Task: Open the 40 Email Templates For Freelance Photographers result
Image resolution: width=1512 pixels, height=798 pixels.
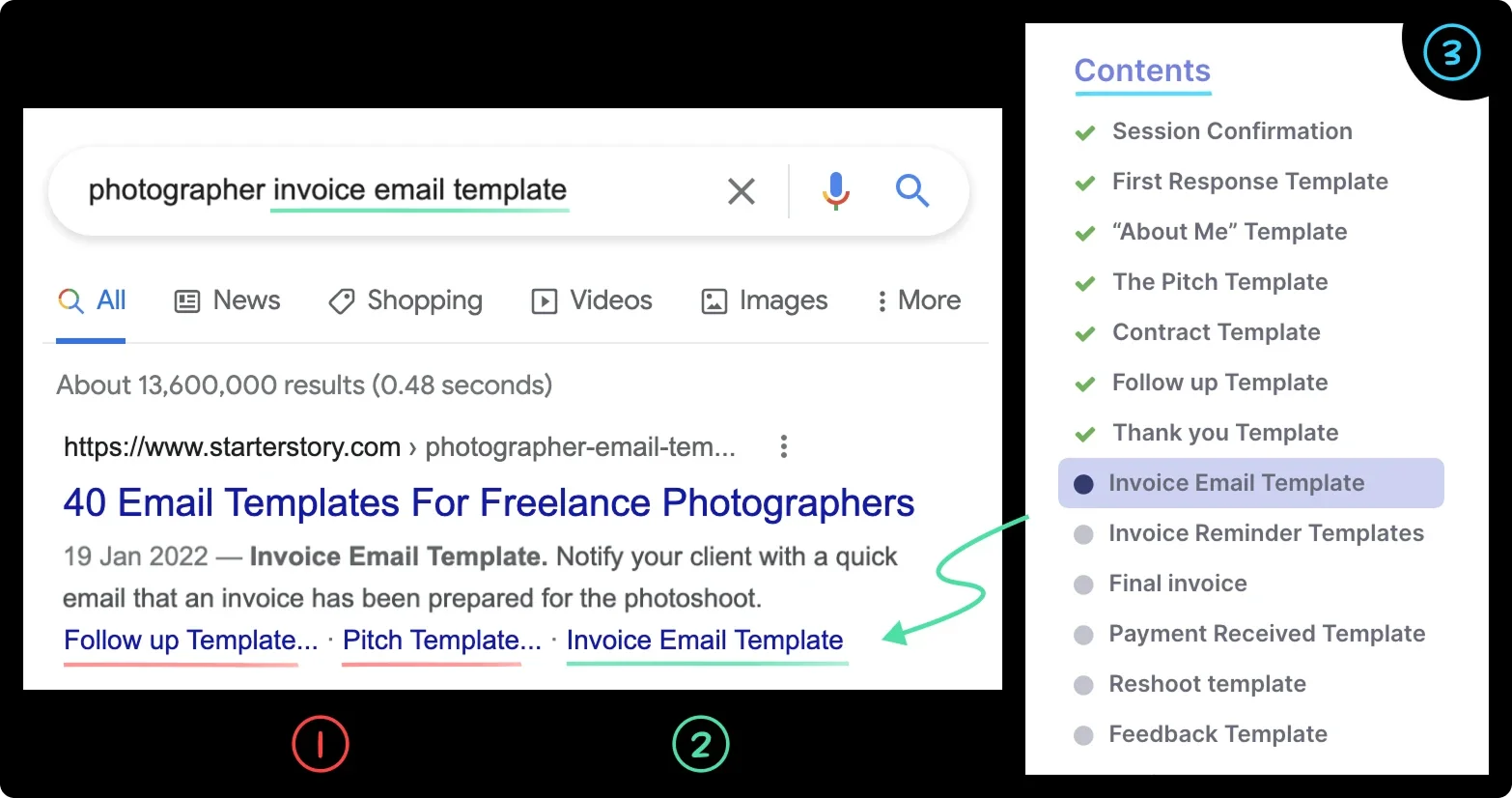Action: click(489, 502)
